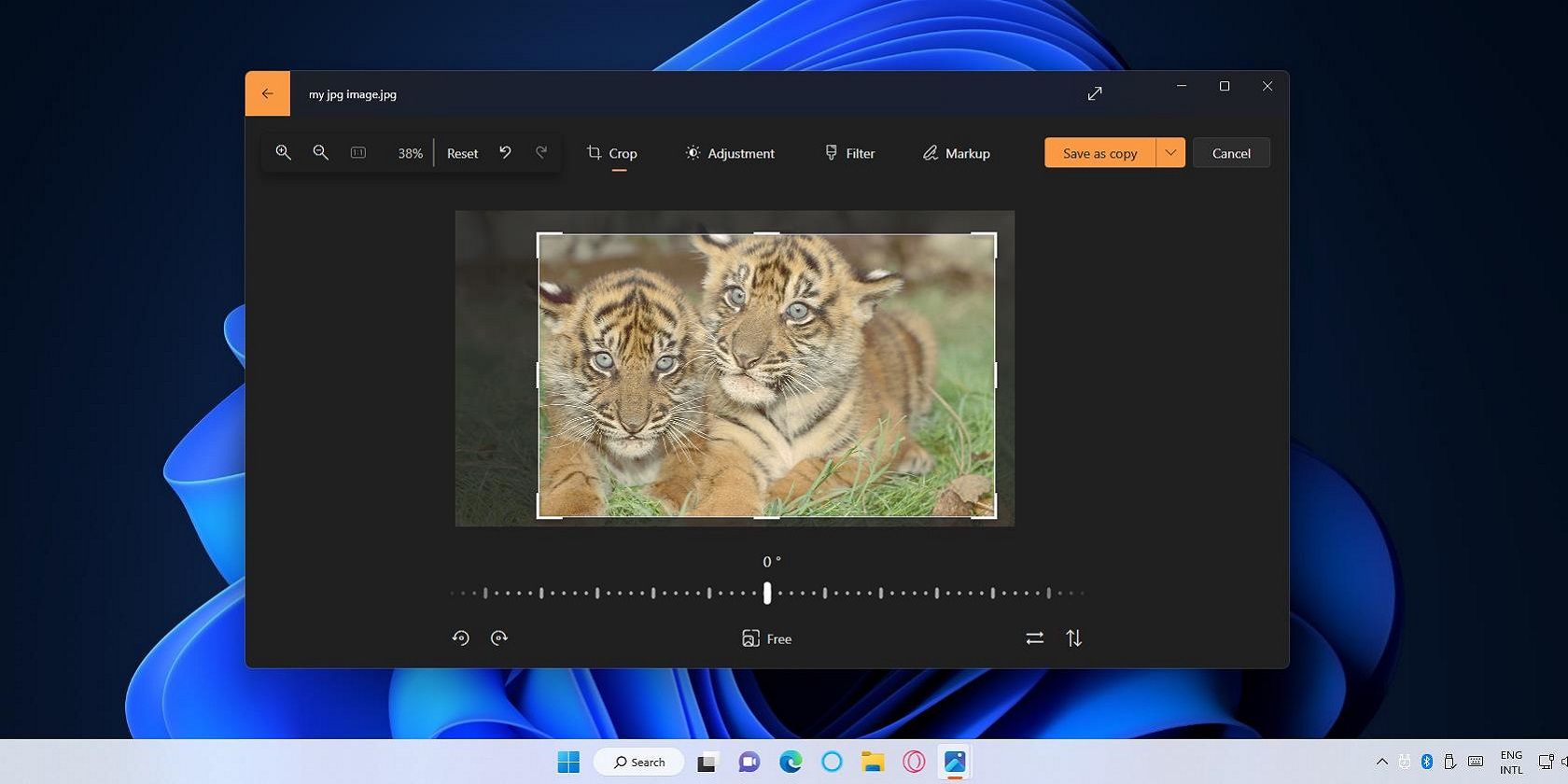Rotate image clockwise 90 degrees
Image resolution: width=1568 pixels, height=784 pixels.
tap(499, 638)
